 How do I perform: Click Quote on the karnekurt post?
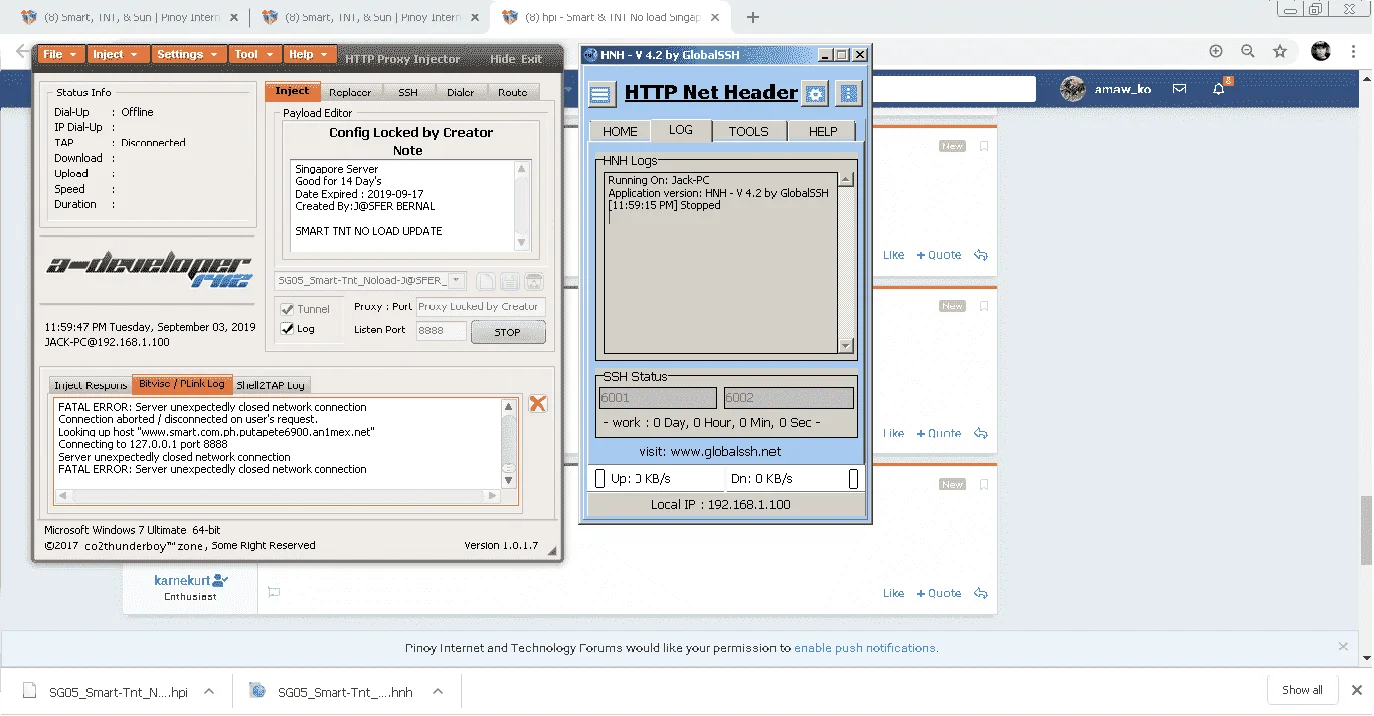(x=939, y=593)
